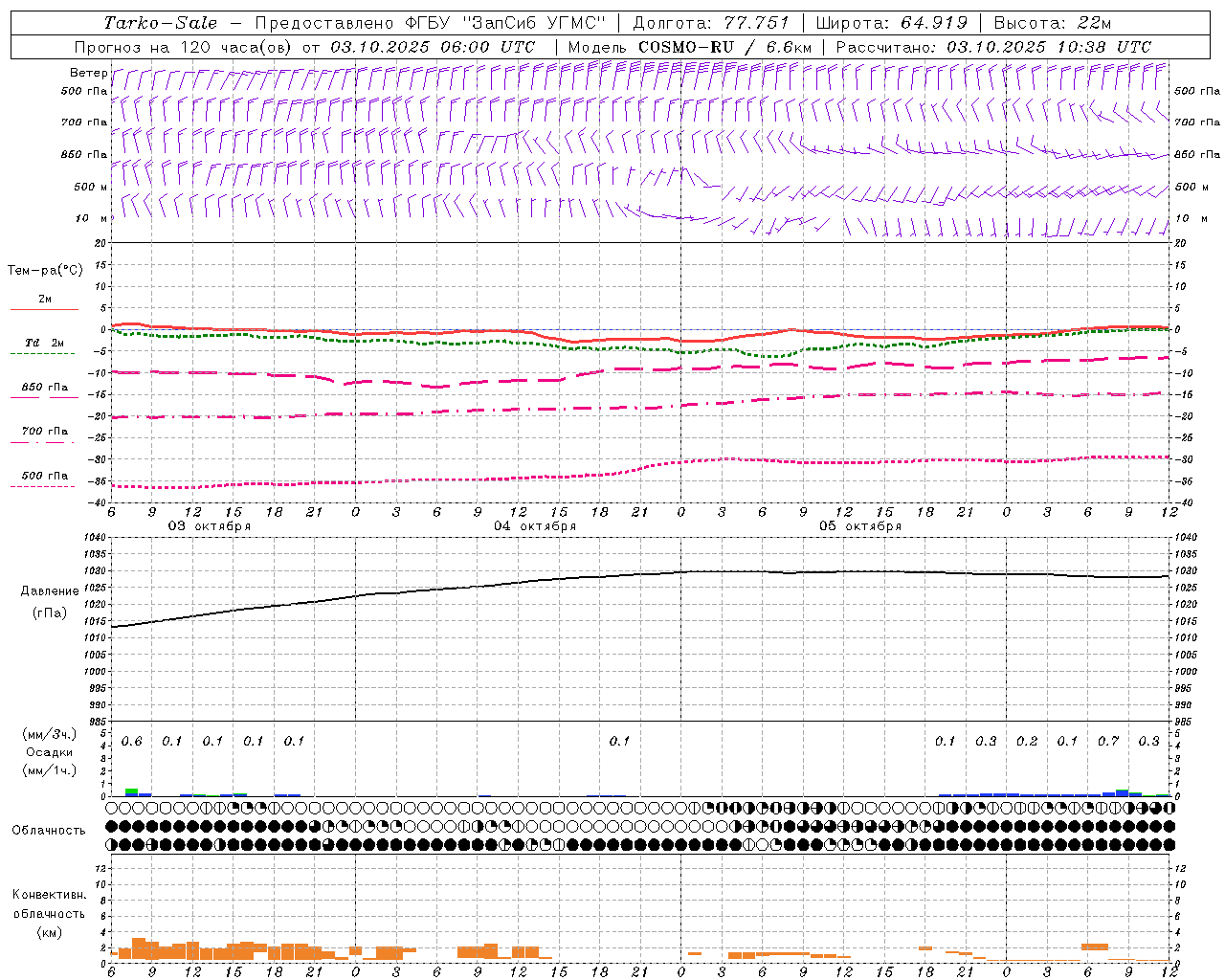This screenshot has width=1225, height=980.
Task: Click the longitude label Долгота: 77.751
Action: pyautogui.click(x=711, y=23)
